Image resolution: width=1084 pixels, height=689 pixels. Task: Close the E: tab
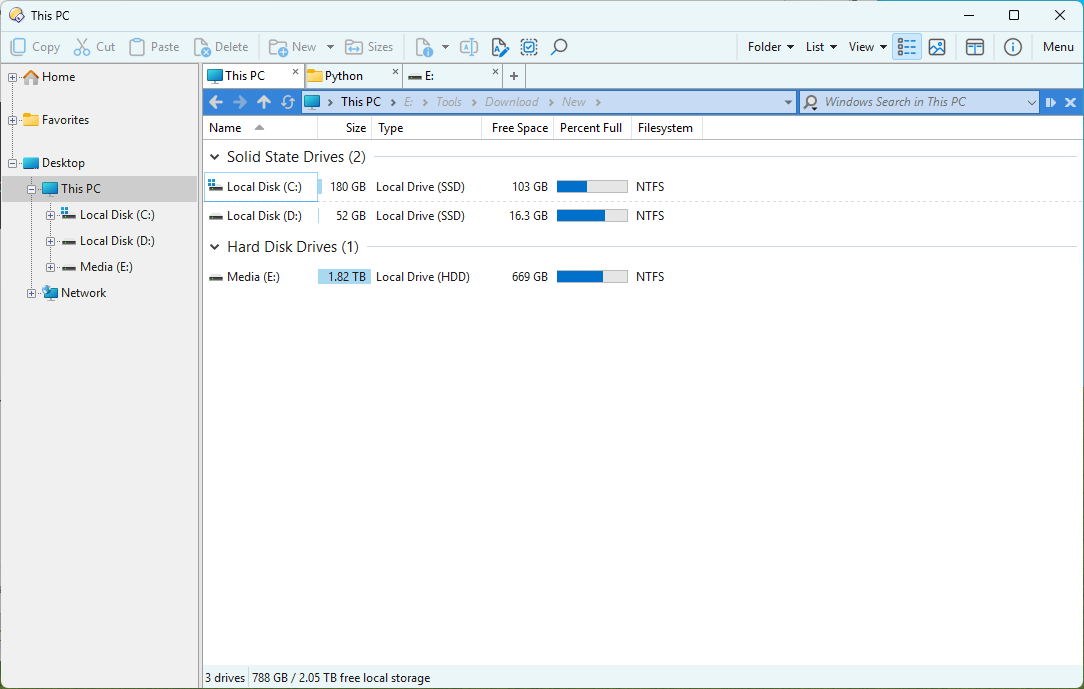click(x=495, y=71)
